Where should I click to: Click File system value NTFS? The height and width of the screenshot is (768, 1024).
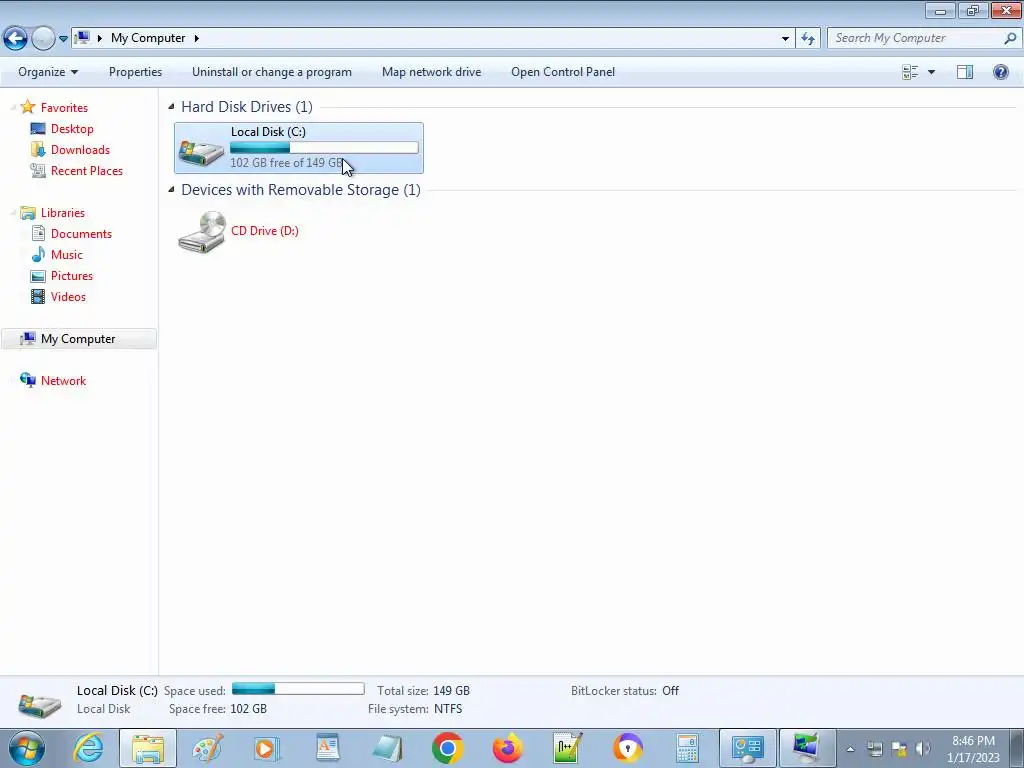click(448, 709)
